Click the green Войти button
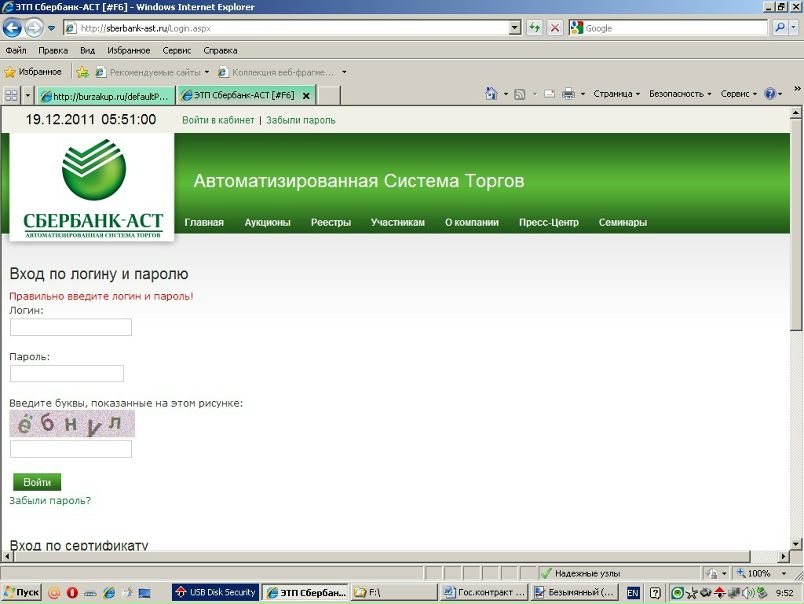 click(37, 482)
